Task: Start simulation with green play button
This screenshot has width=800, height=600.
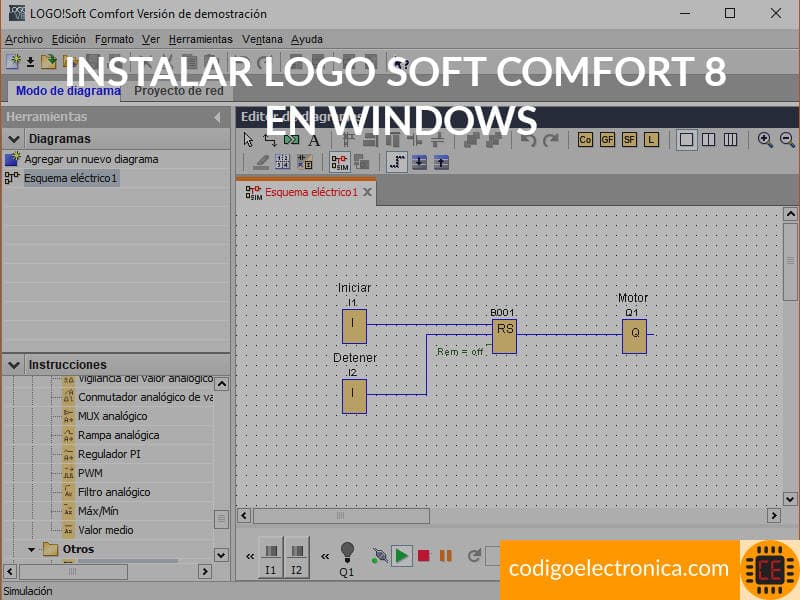Action: (402, 556)
